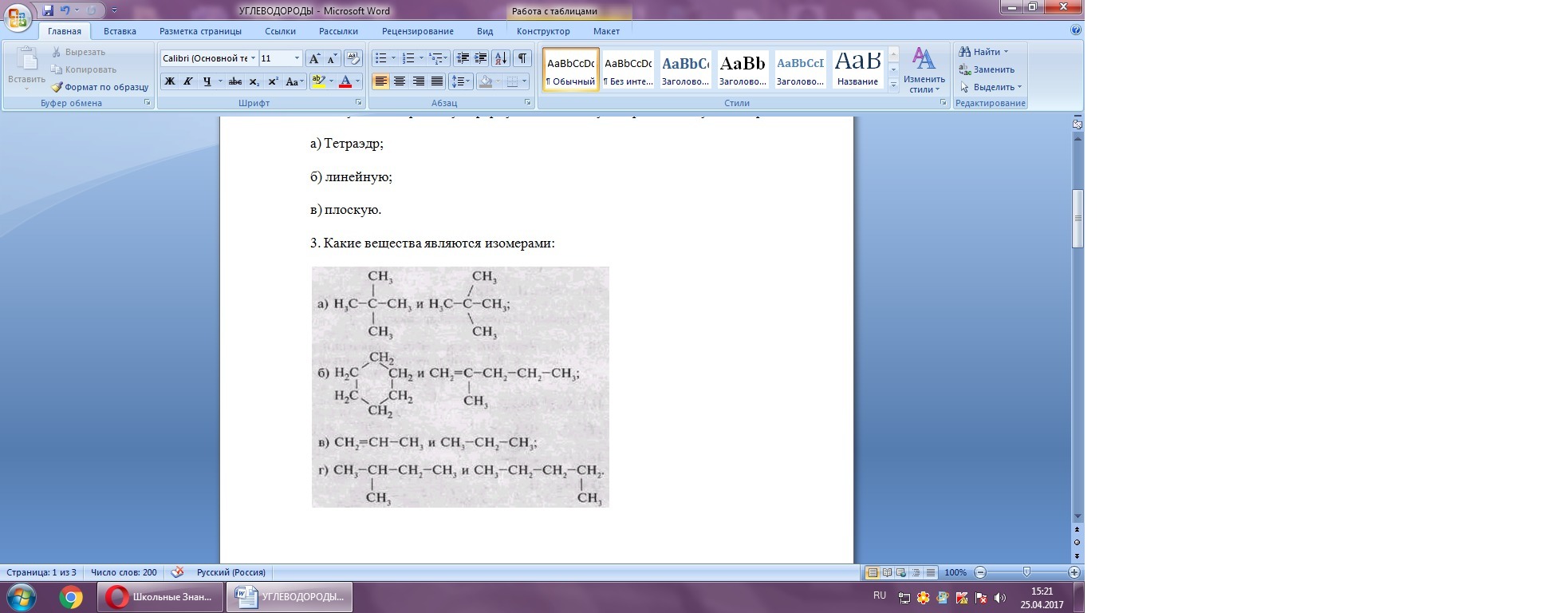Toggle bold formatting with the Ж button

point(169,81)
